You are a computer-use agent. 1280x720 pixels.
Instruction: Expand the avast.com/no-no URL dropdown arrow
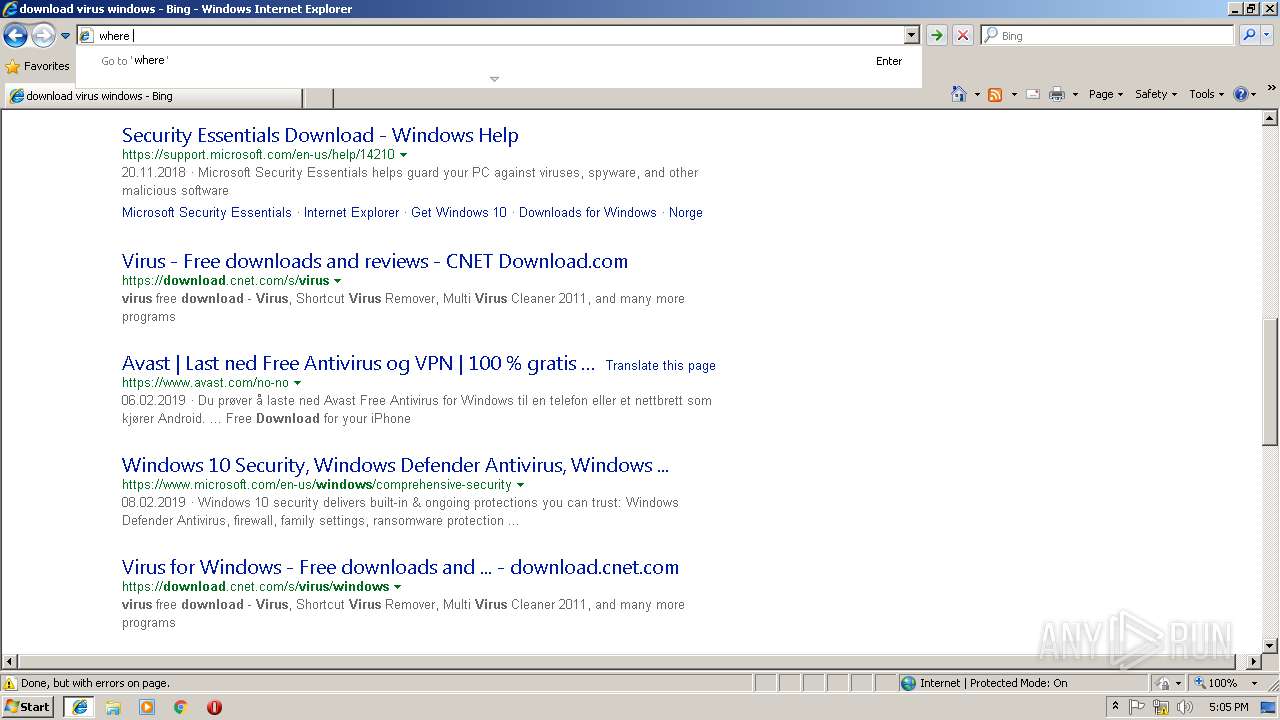[x=297, y=383]
